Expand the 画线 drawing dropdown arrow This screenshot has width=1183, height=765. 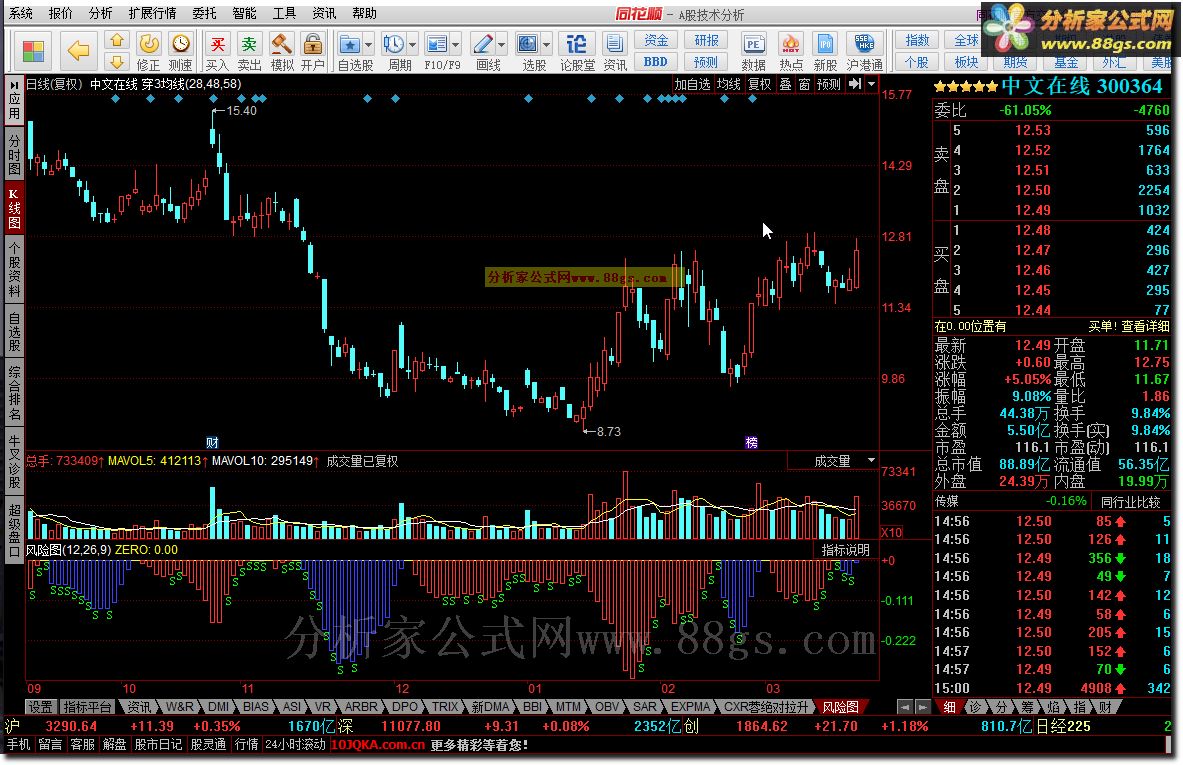point(501,45)
